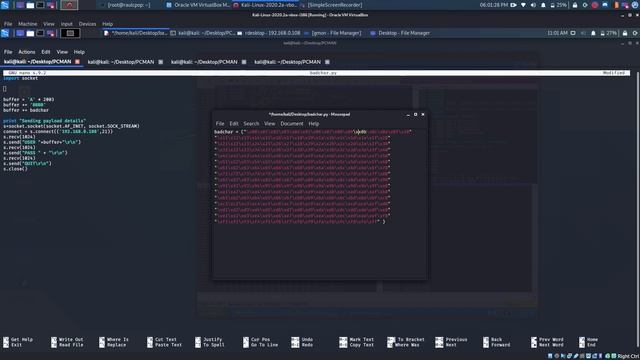
Task: Open host panel terminal launcher icon
Action: [40, 5]
